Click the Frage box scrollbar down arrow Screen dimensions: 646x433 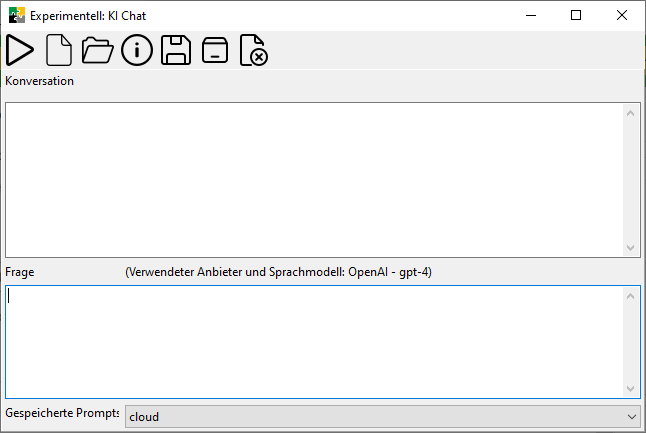(x=630, y=389)
